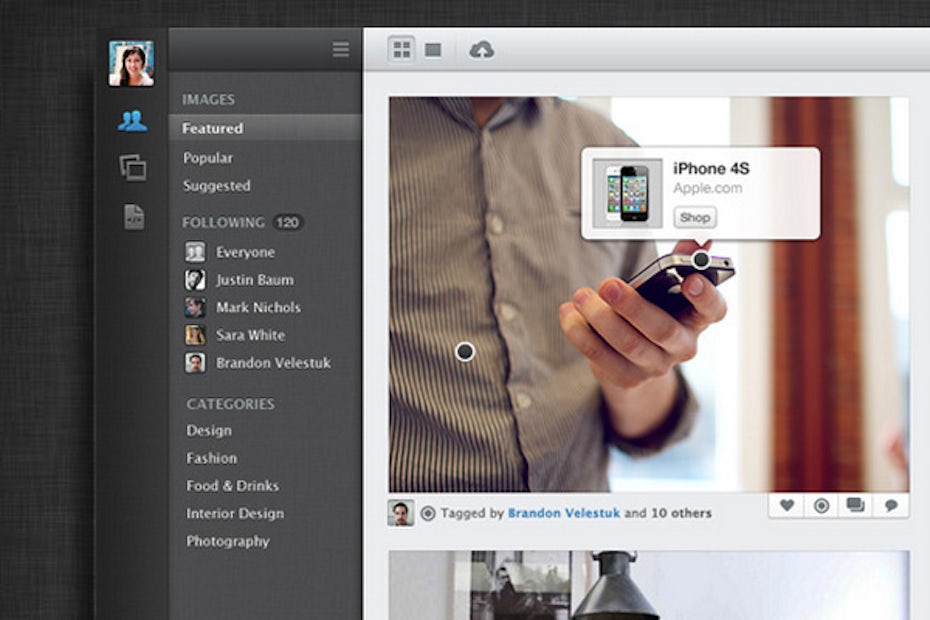930x620 pixels.
Task: Select Popular in the Images section
Action: coord(208,158)
